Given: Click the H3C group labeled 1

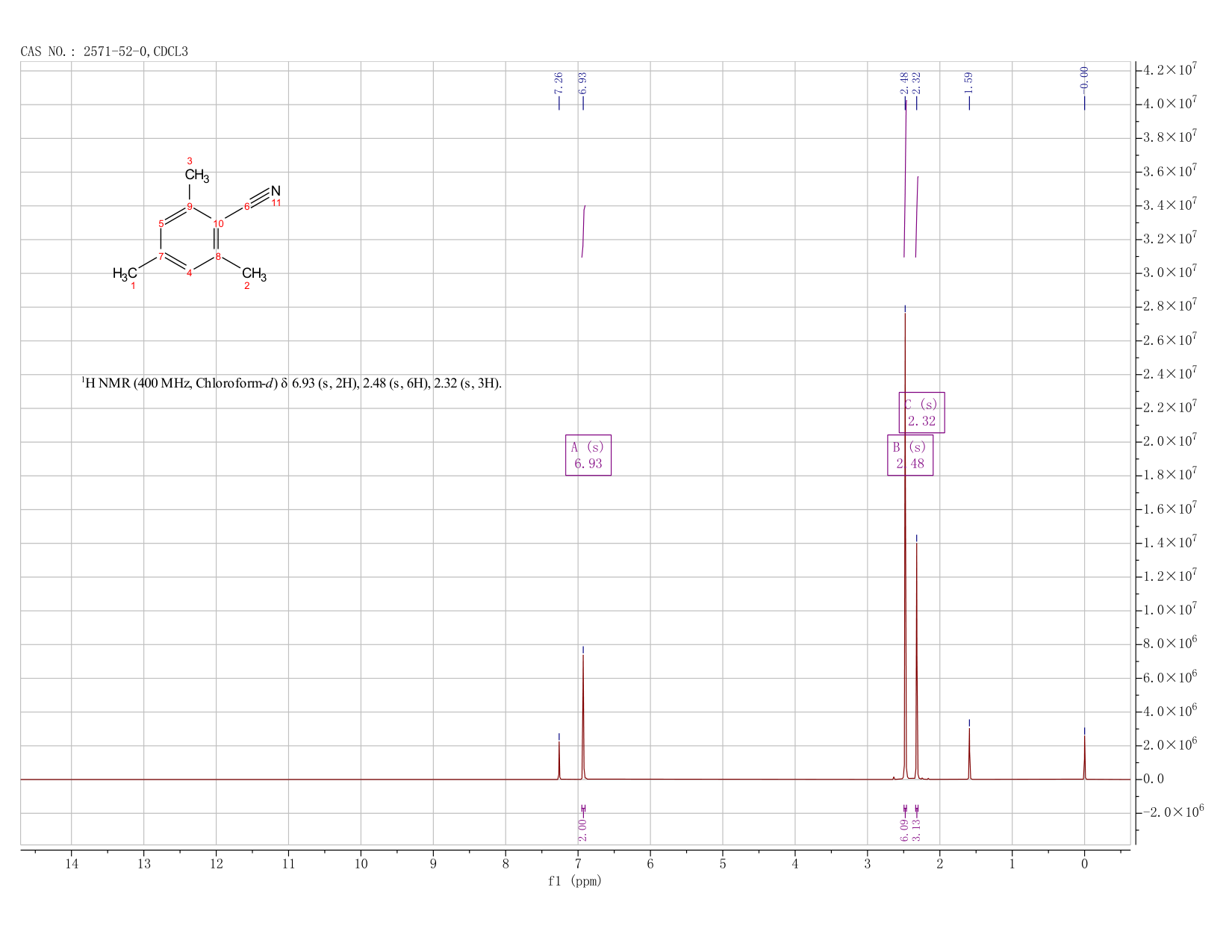Looking at the screenshot, I should [125, 273].
